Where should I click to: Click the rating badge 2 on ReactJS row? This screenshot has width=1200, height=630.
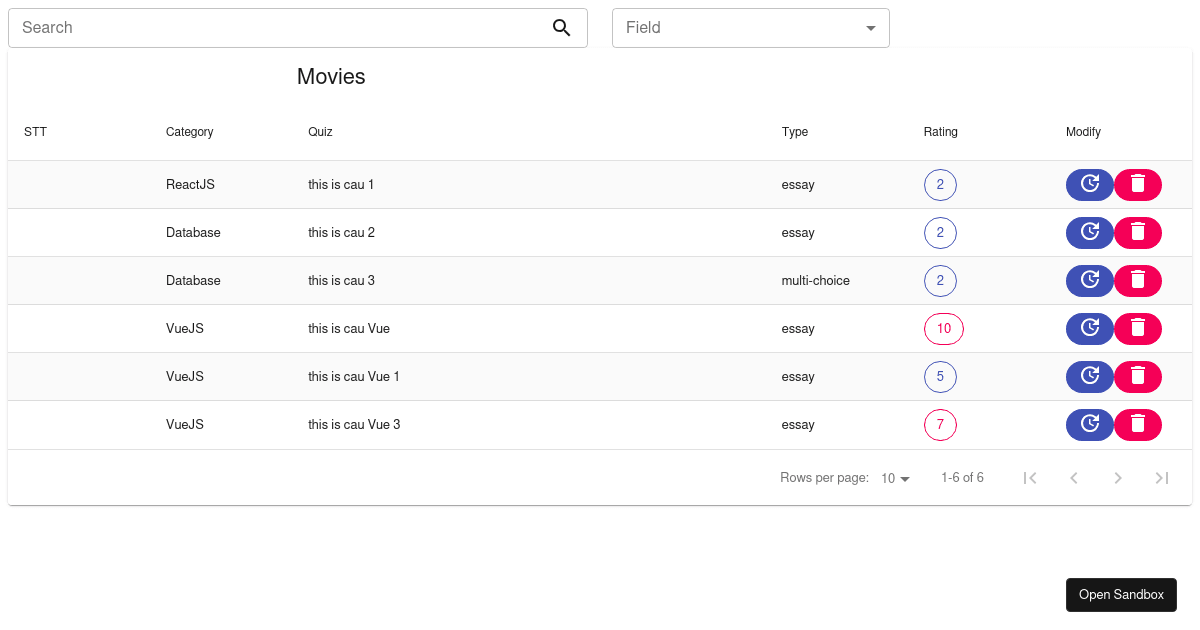point(940,184)
